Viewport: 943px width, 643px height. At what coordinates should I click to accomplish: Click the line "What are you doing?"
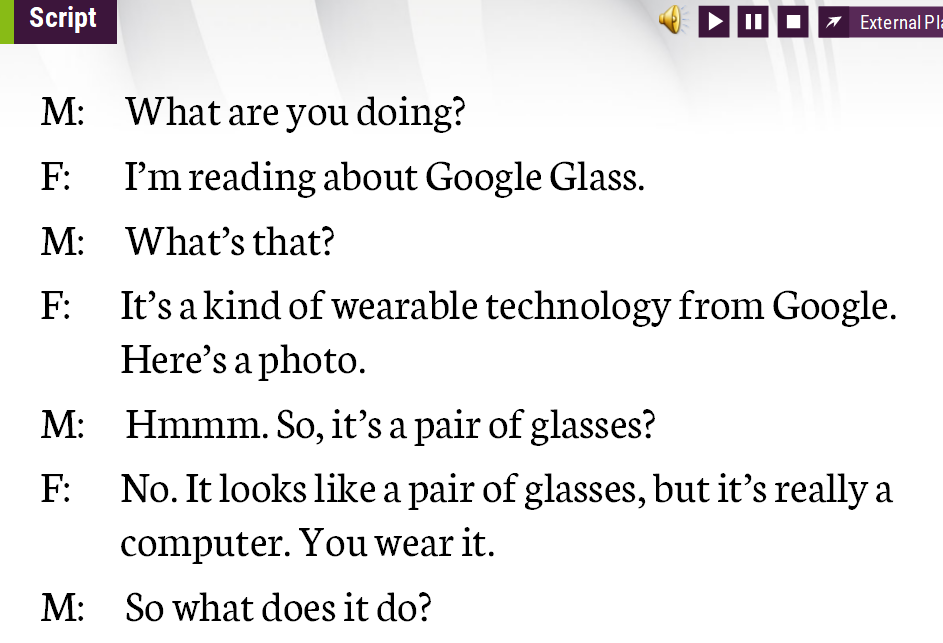pos(295,112)
